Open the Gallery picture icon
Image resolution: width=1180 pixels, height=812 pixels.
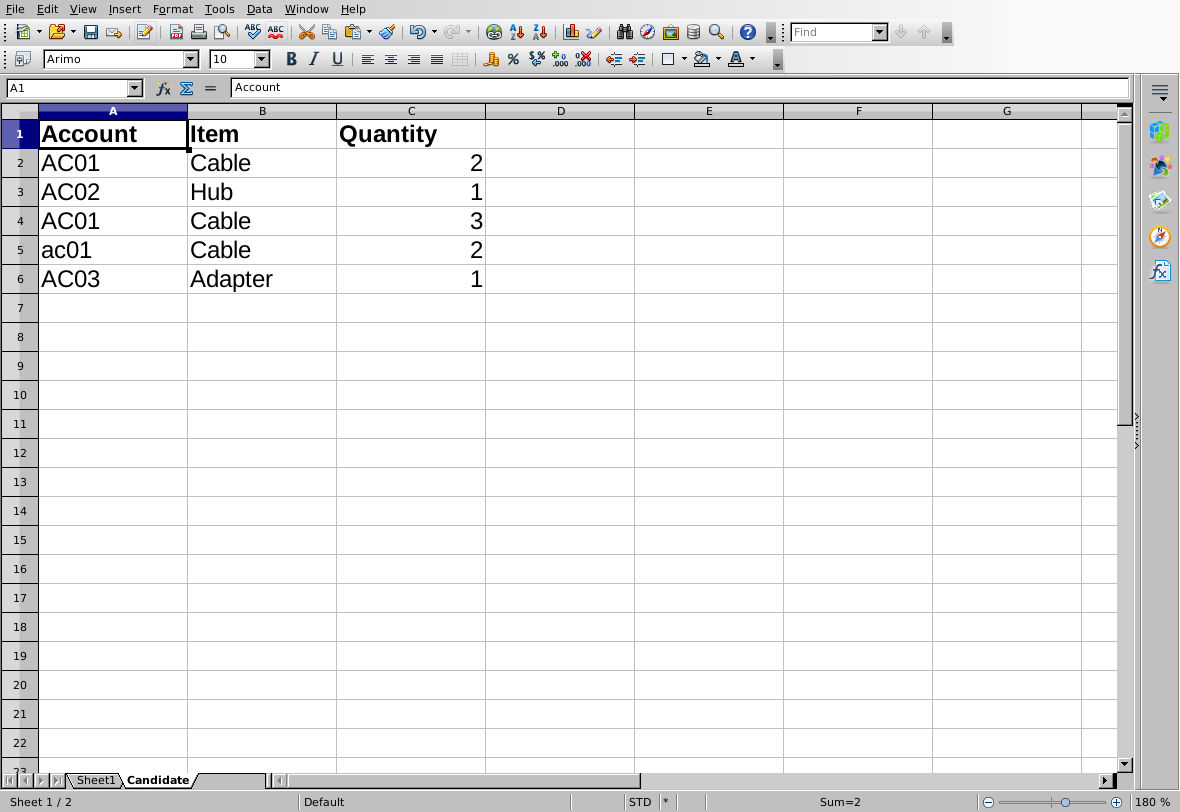click(671, 32)
